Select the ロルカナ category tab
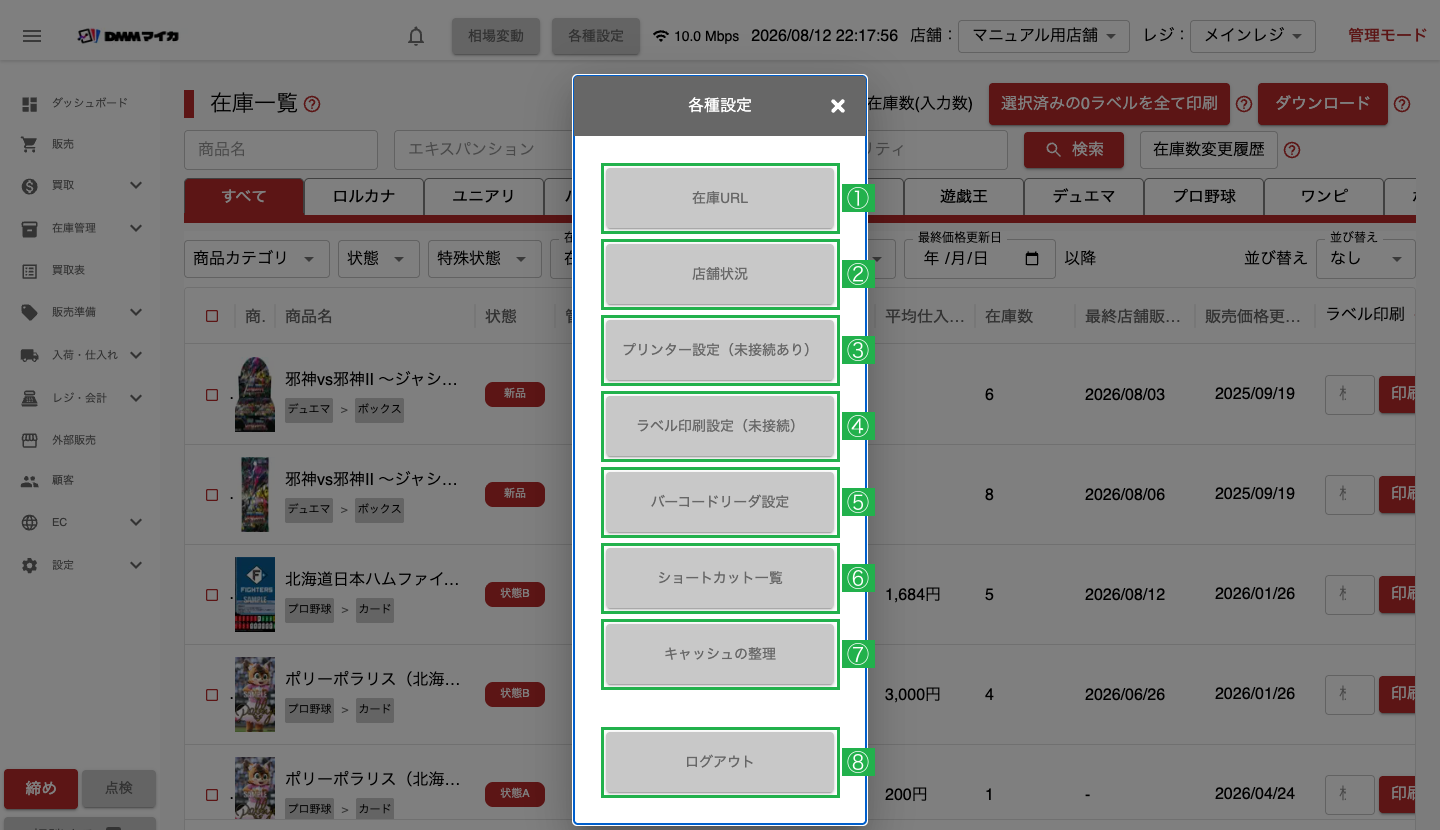 pos(364,197)
